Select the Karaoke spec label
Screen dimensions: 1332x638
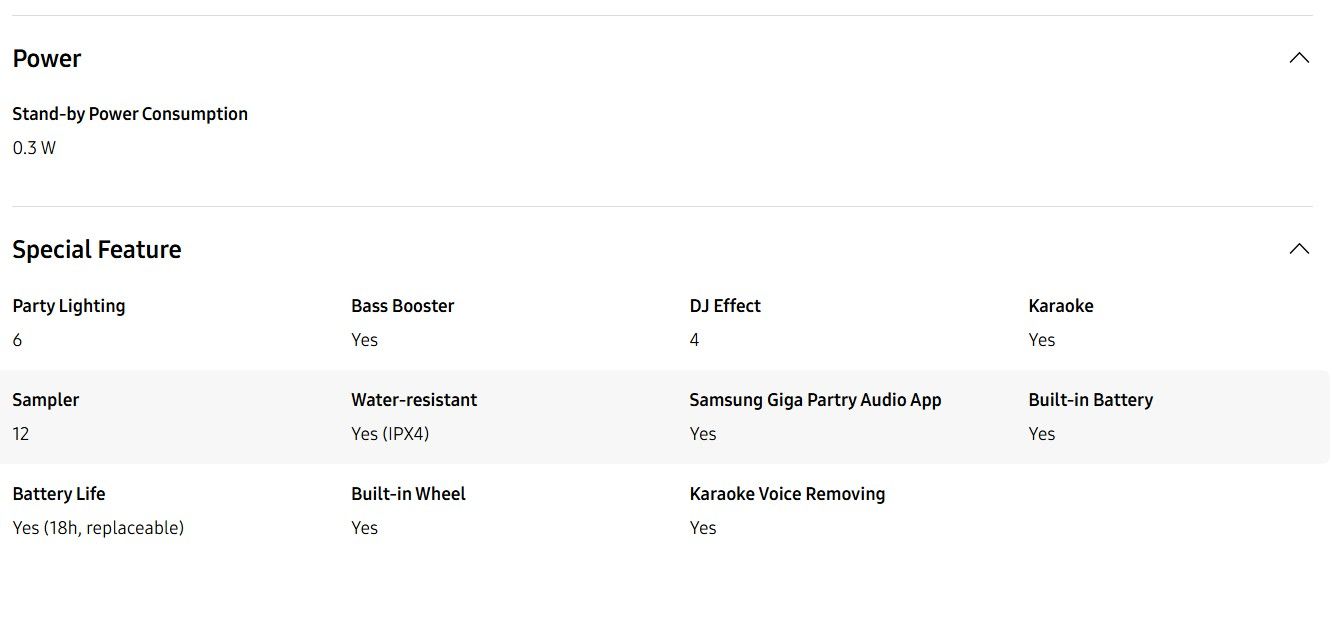click(1060, 306)
